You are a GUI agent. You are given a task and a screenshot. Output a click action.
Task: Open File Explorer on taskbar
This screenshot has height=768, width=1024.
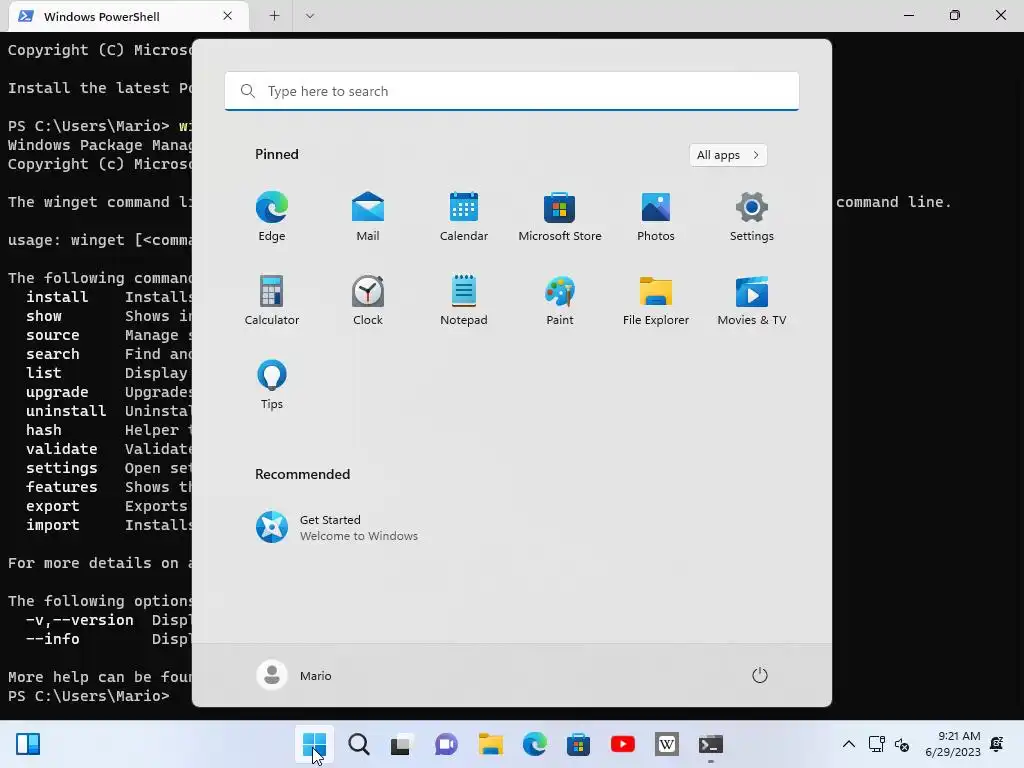pos(490,744)
